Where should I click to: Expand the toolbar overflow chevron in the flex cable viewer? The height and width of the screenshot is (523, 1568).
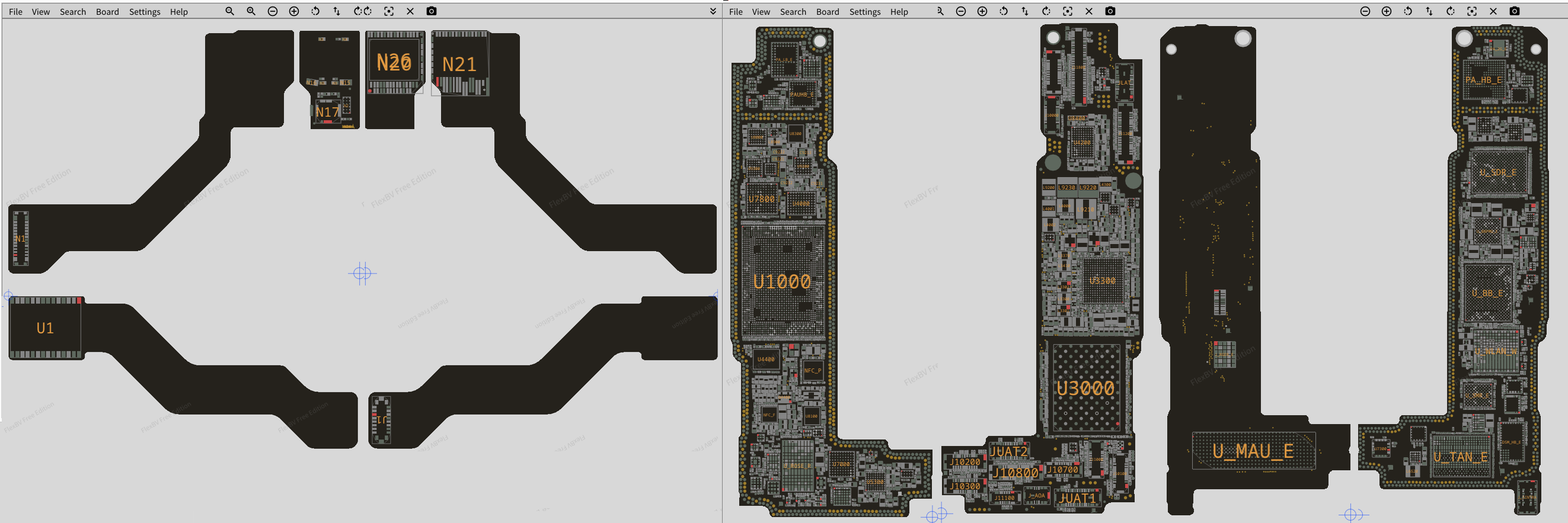pos(713,11)
